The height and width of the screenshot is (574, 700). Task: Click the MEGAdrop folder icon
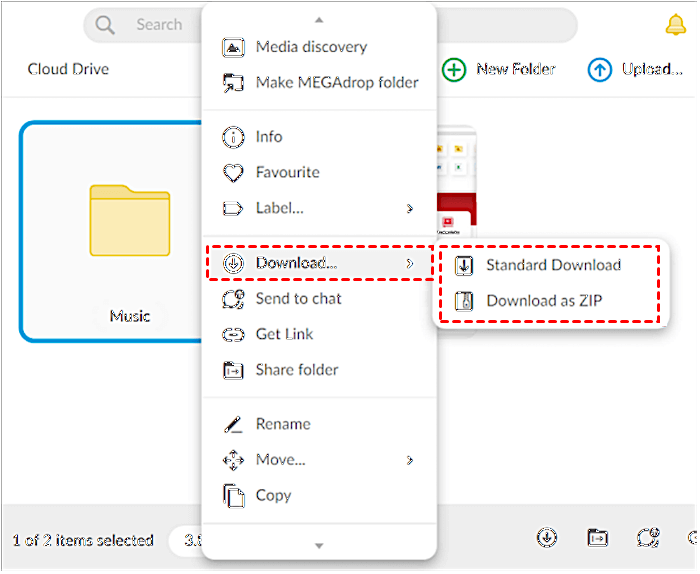coord(233,83)
